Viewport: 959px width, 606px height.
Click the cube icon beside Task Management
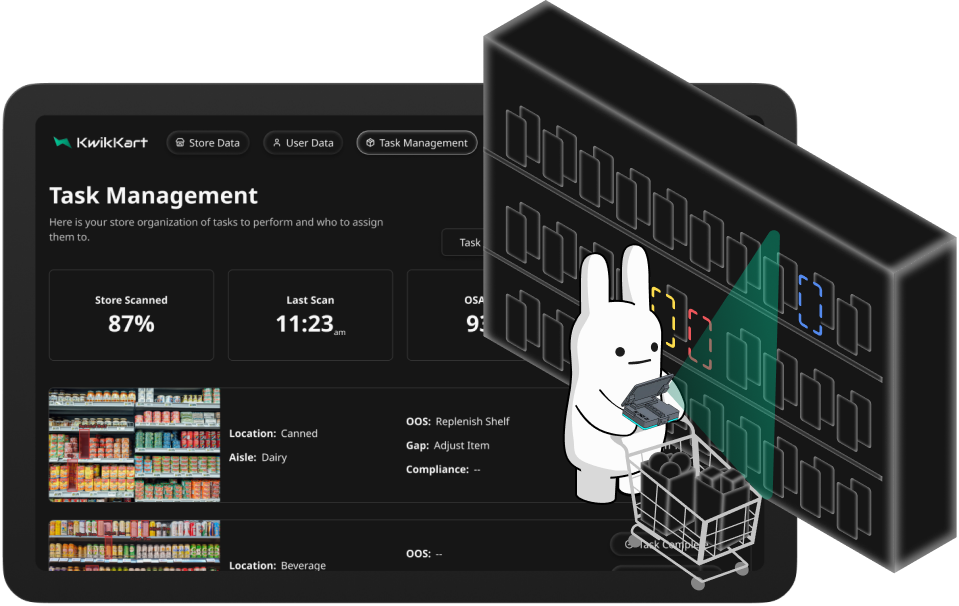tap(370, 143)
